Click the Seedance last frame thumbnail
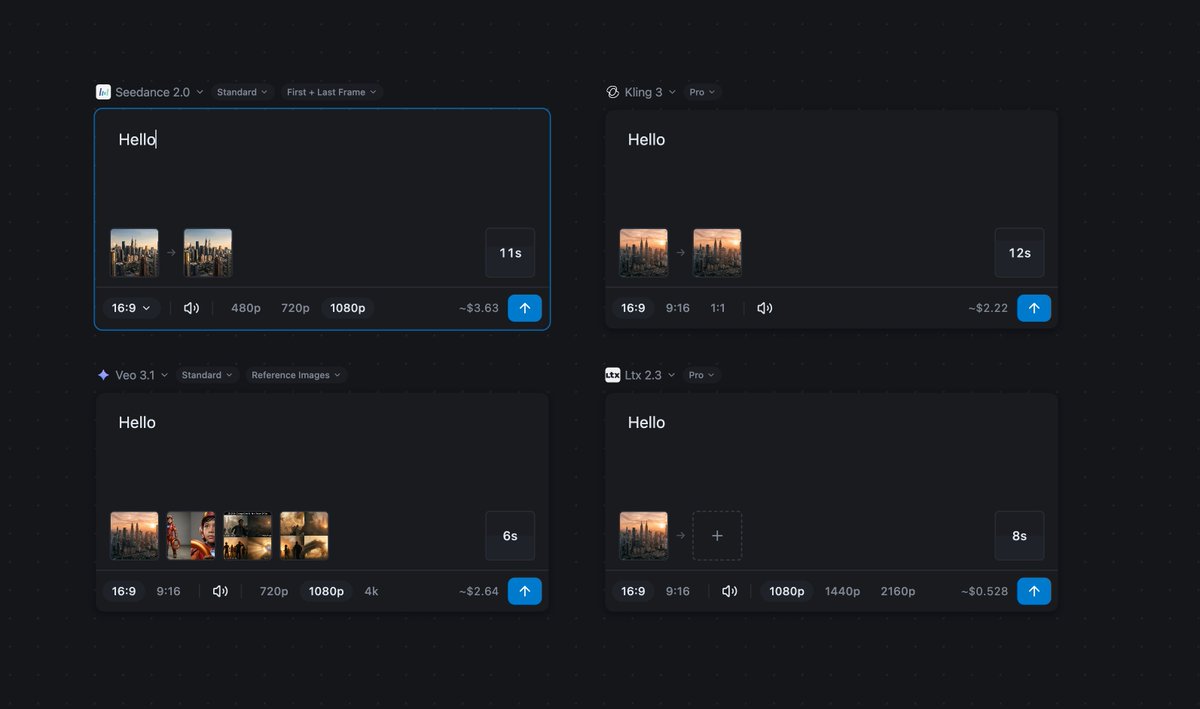 (x=208, y=253)
